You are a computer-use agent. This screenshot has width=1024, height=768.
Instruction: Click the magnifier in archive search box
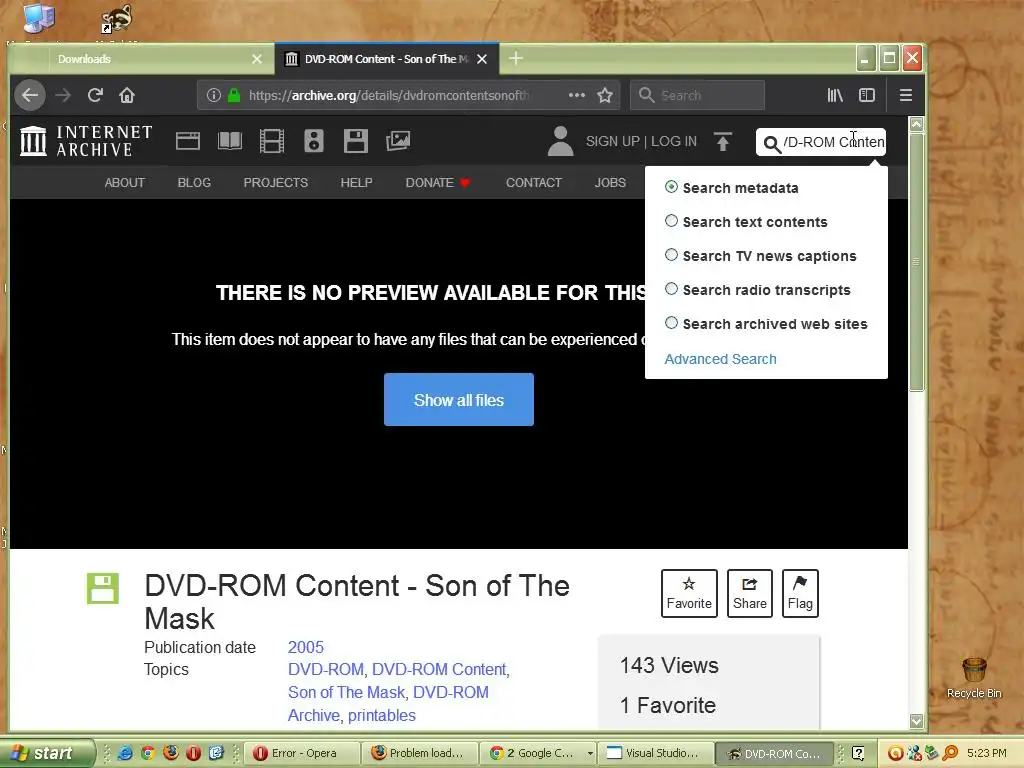772,144
